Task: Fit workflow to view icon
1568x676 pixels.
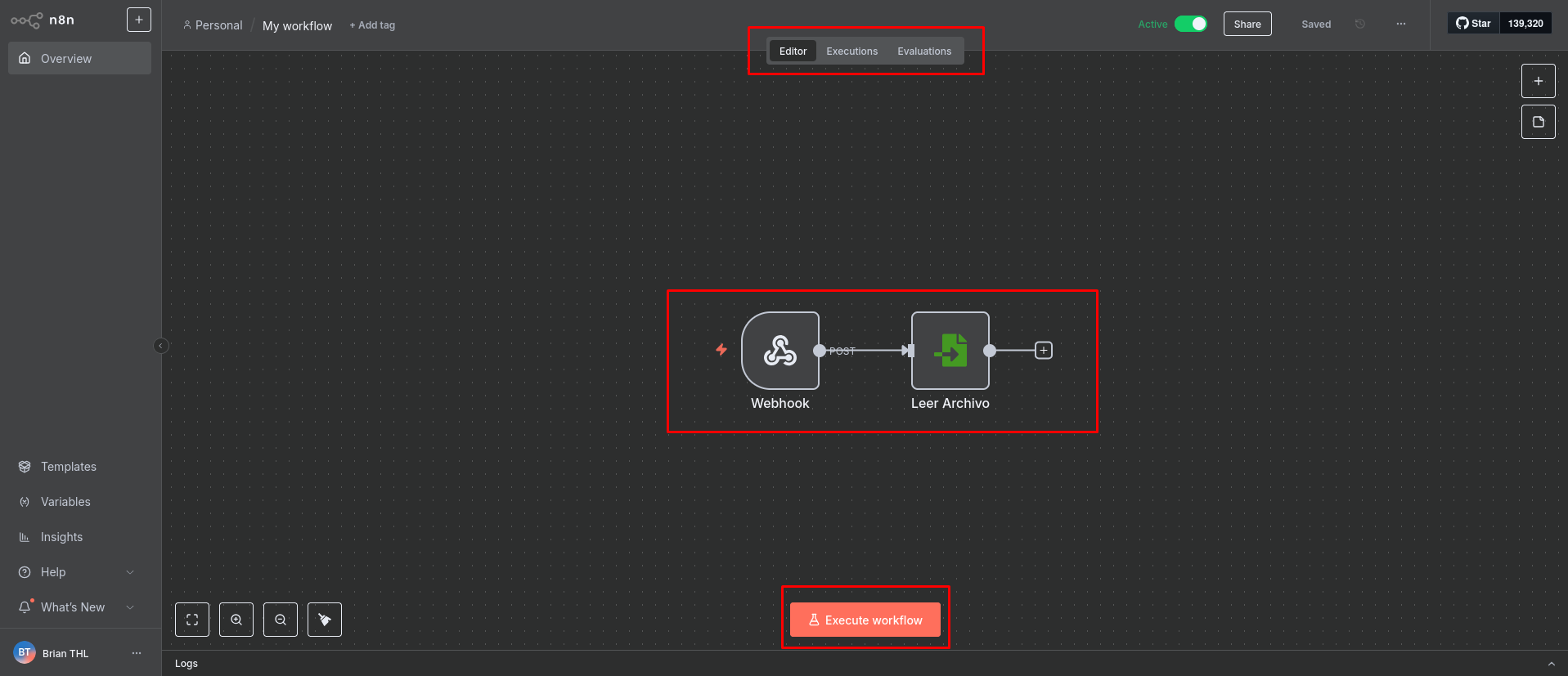Action: (x=192, y=620)
